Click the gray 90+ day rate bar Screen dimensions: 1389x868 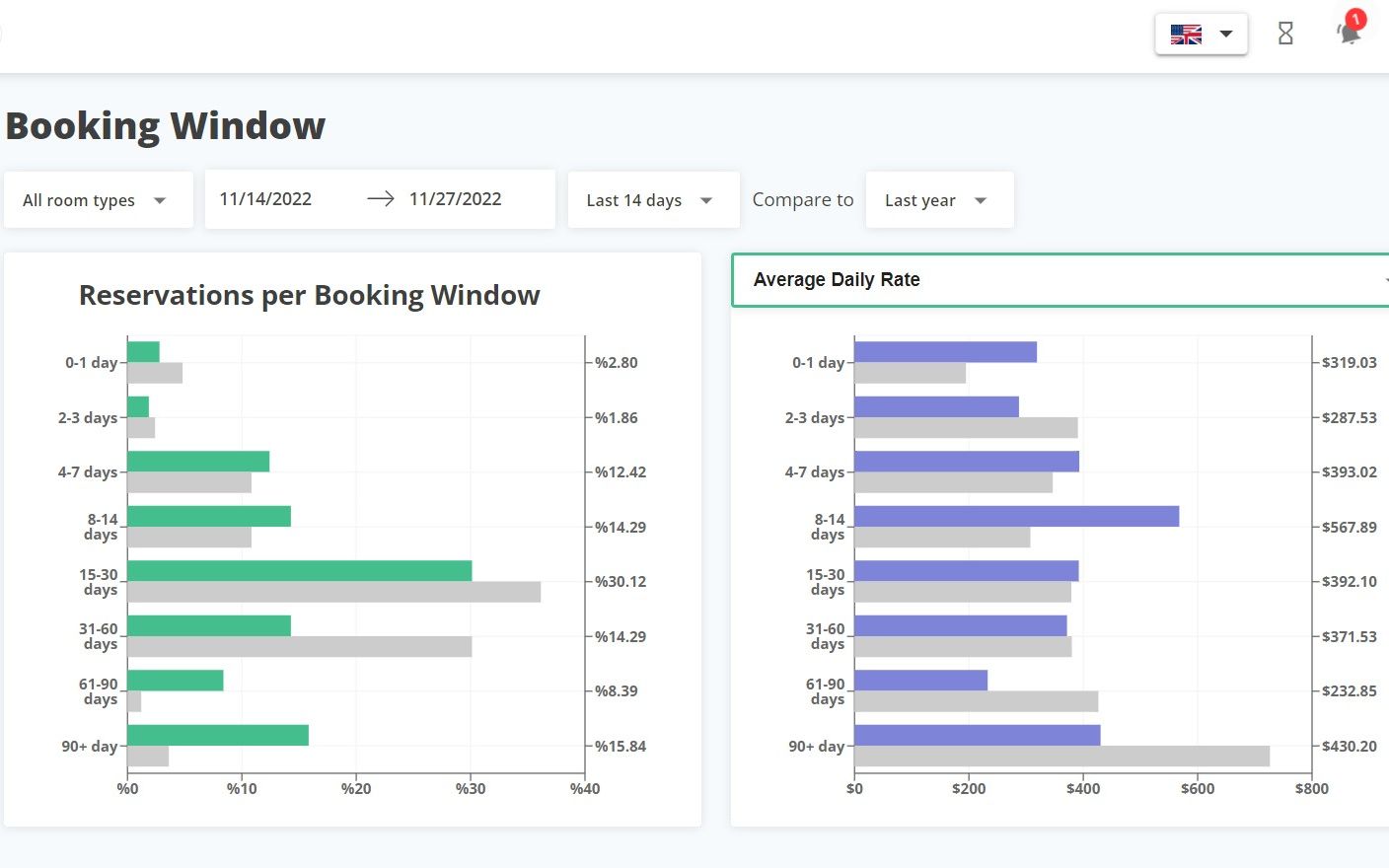pos(1061,757)
